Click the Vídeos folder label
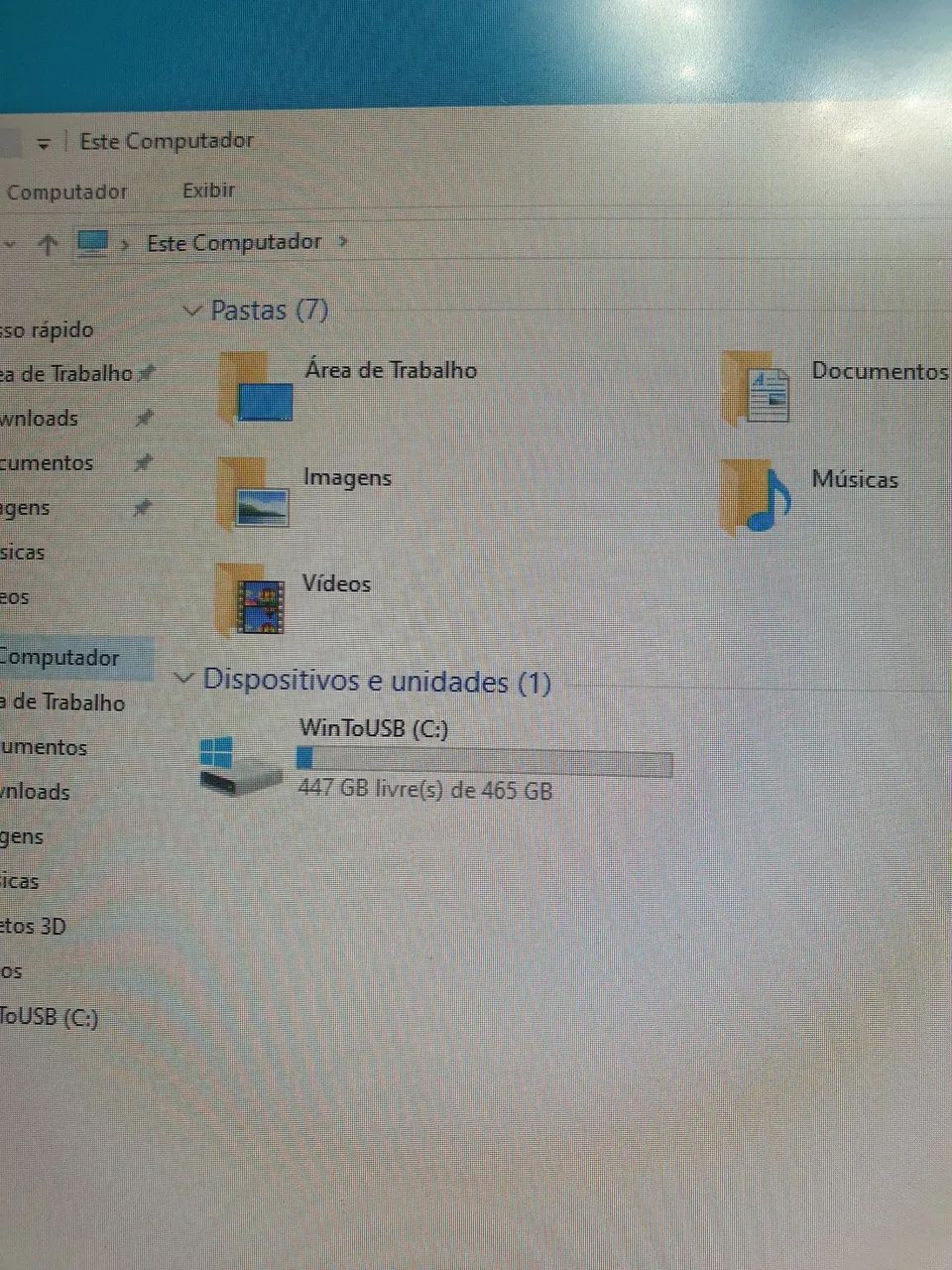Image resolution: width=952 pixels, height=1270 pixels. (336, 583)
